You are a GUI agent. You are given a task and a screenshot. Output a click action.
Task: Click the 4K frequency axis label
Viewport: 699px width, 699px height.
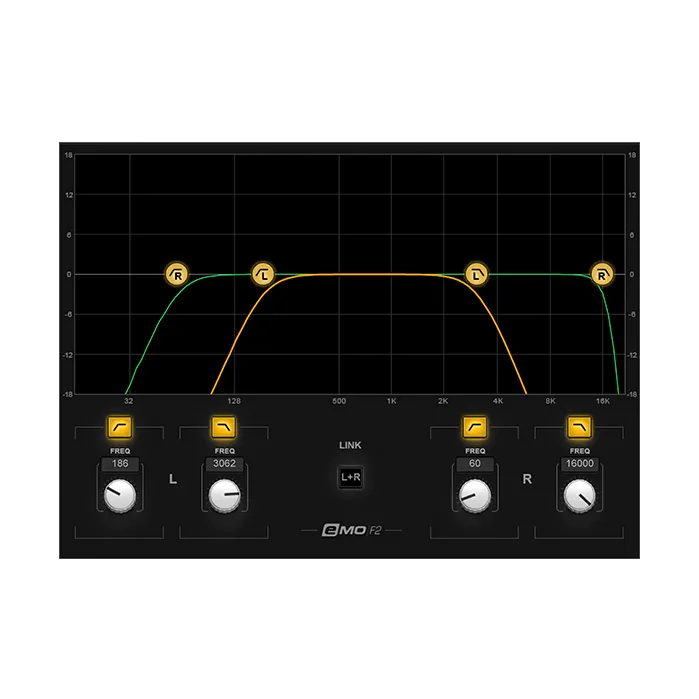click(x=498, y=401)
